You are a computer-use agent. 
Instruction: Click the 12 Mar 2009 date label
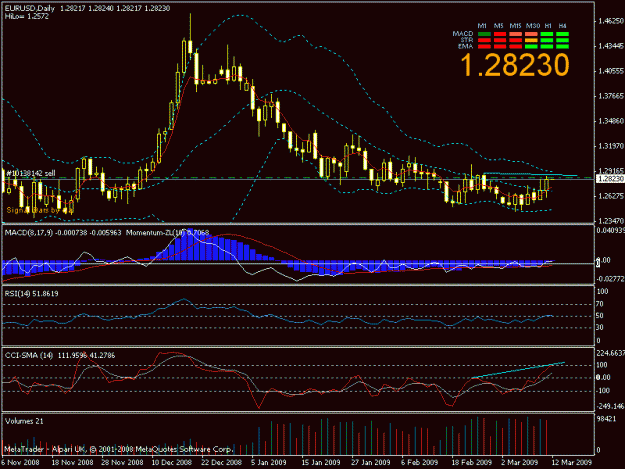(x=572, y=462)
